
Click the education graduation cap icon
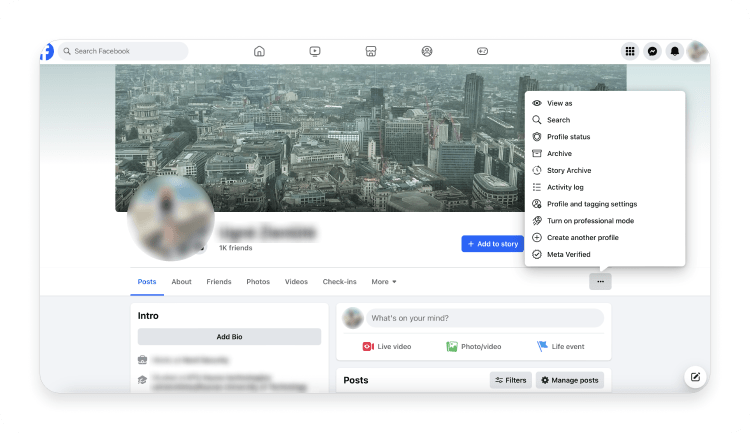coord(143,380)
